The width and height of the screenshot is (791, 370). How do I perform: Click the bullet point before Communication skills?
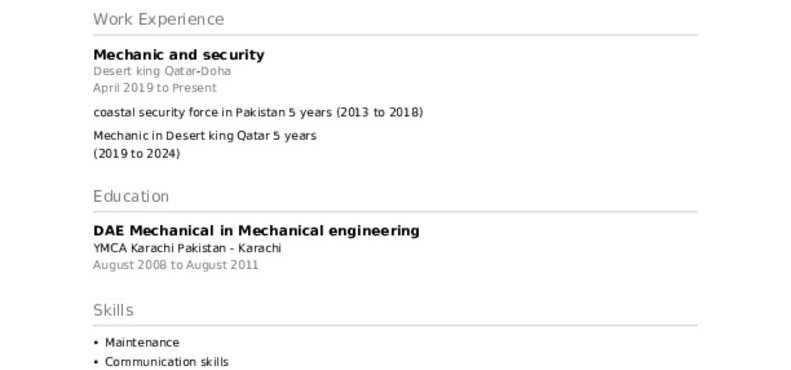(96, 362)
